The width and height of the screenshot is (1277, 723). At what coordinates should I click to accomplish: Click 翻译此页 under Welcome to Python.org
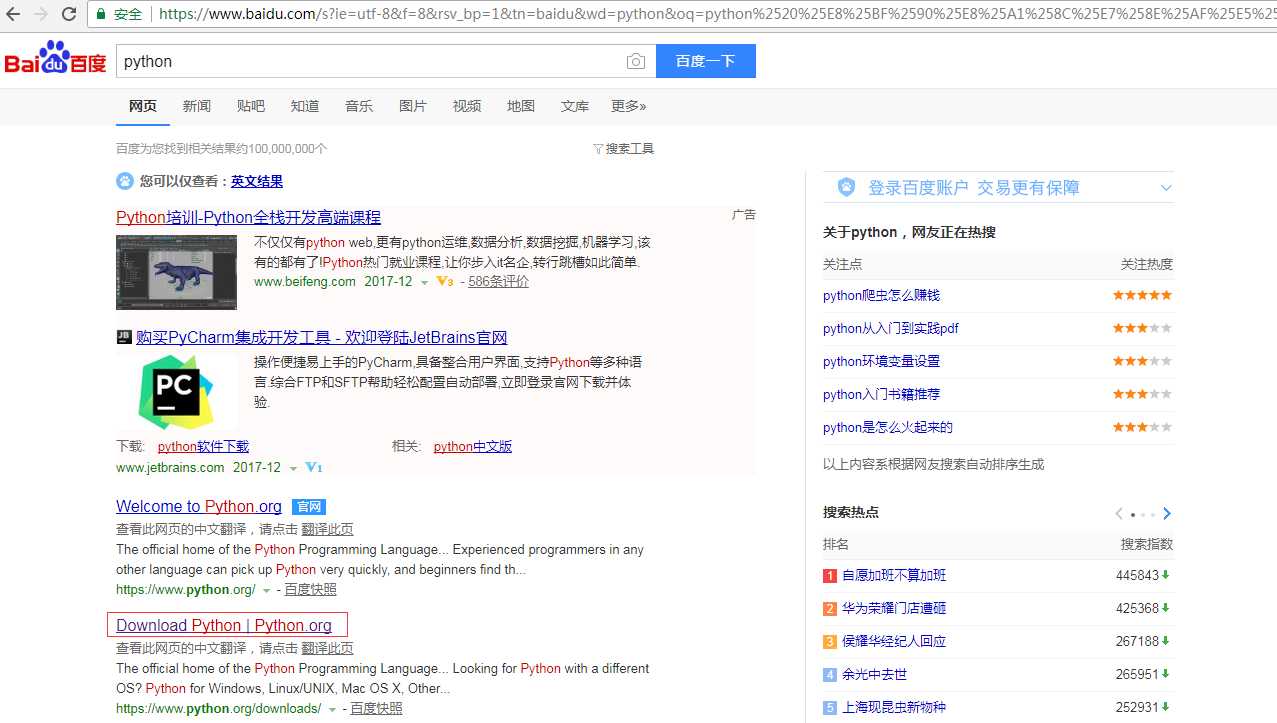(327, 529)
